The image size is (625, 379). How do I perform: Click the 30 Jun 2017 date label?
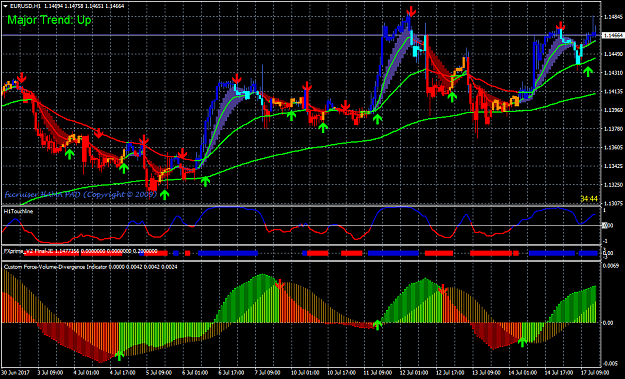[15, 373]
